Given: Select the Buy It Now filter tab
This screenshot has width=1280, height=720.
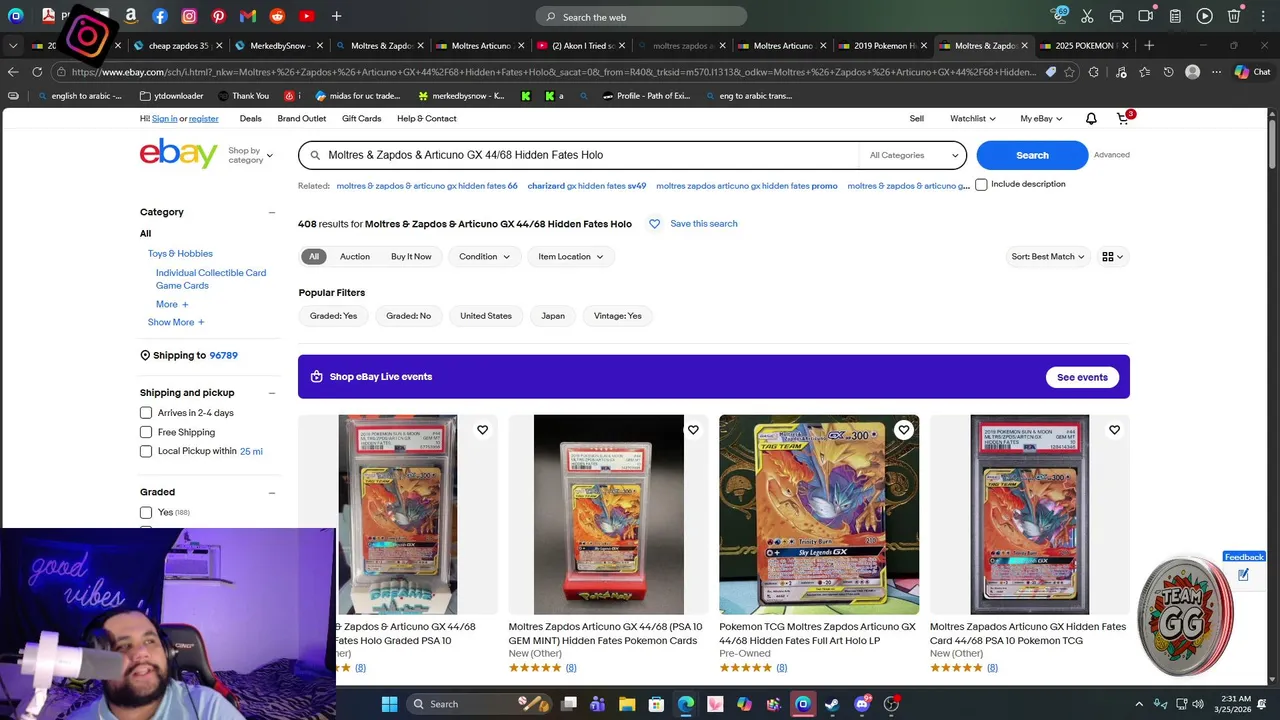Looking at the screenshot, I should pyautogui.click(x=411, y=257).
